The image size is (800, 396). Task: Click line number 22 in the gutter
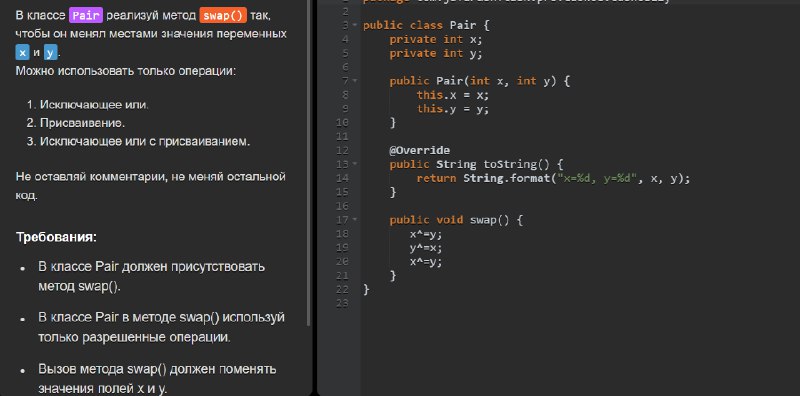pos(343,290)
